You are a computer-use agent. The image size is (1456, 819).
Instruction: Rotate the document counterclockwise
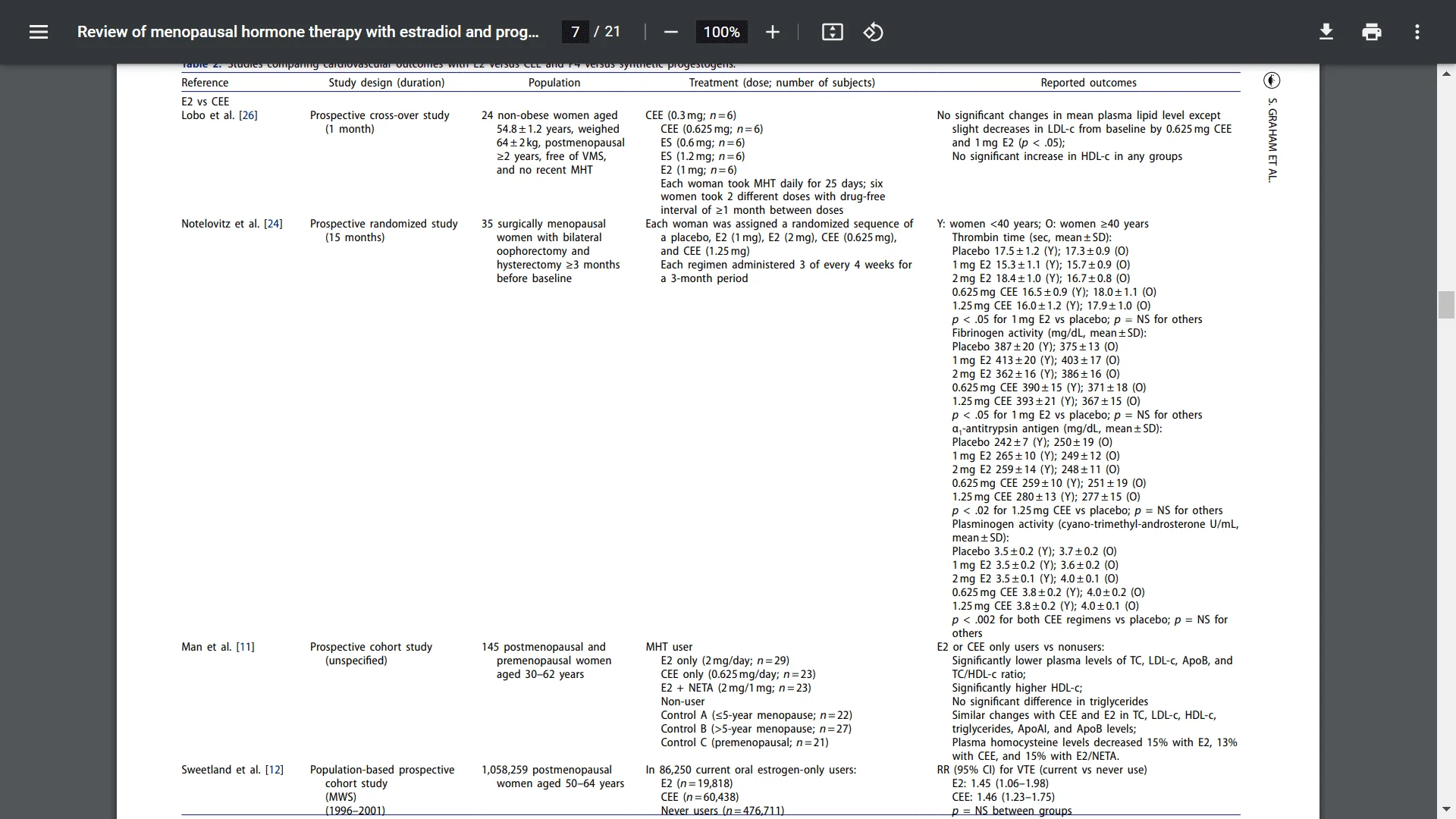pyautogui.click(x=873, y=32)
